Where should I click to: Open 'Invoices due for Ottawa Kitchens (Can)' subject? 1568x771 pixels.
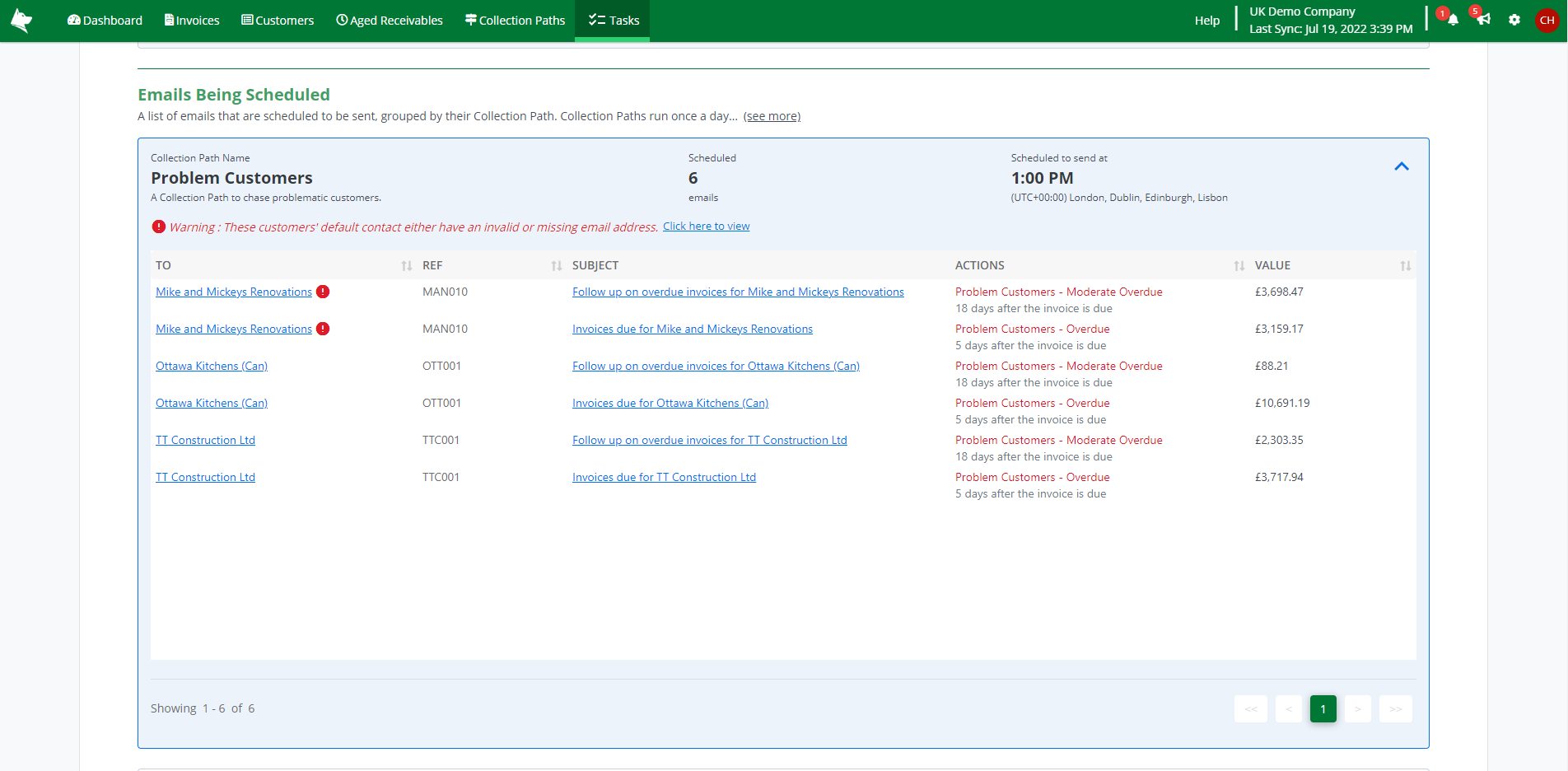[670, 403]
